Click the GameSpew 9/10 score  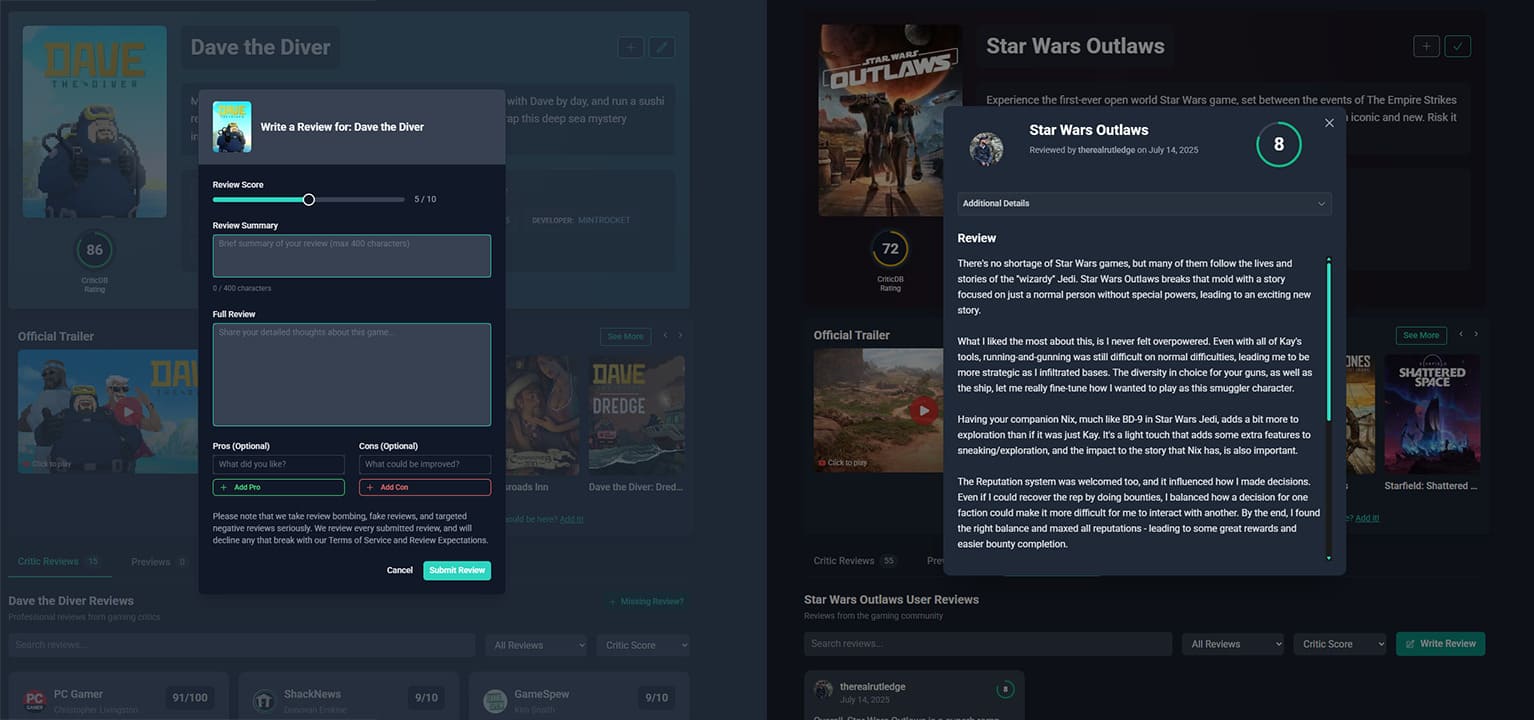tap(656, 698)
